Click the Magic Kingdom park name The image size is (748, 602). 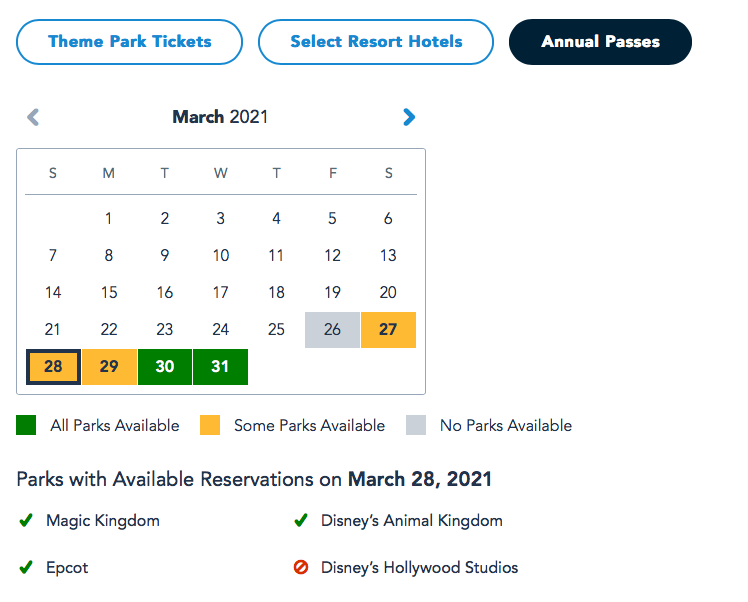tap(103, 520)
